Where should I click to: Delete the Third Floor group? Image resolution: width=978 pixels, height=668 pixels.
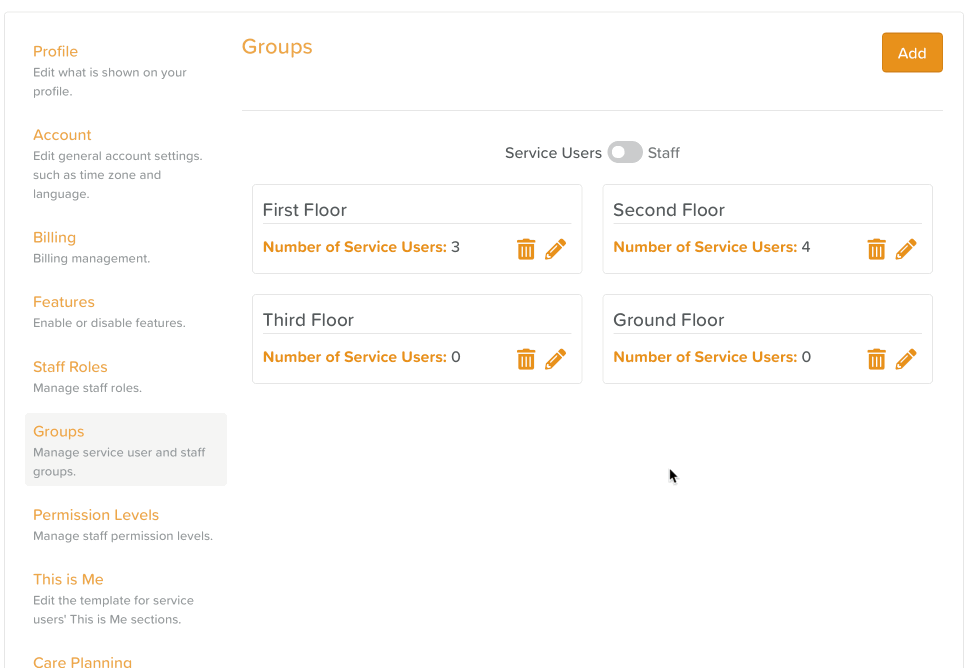[526, 359]
